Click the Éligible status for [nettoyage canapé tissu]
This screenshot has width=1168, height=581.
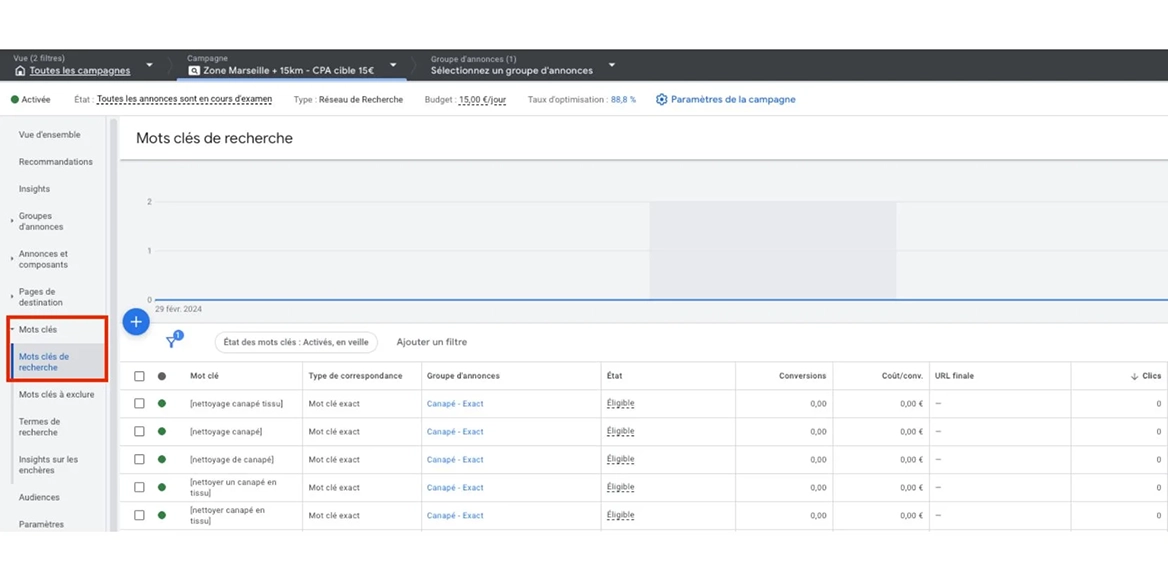(620, 404)
